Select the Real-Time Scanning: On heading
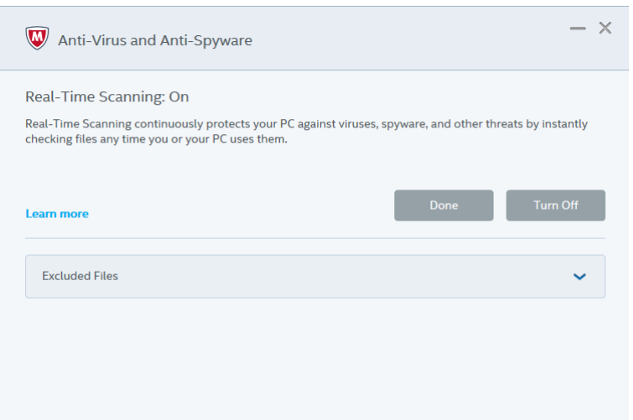 tap(107, 97)
